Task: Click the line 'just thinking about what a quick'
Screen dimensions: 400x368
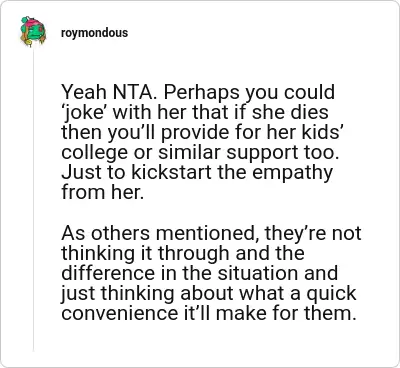Action: [209, 293]
